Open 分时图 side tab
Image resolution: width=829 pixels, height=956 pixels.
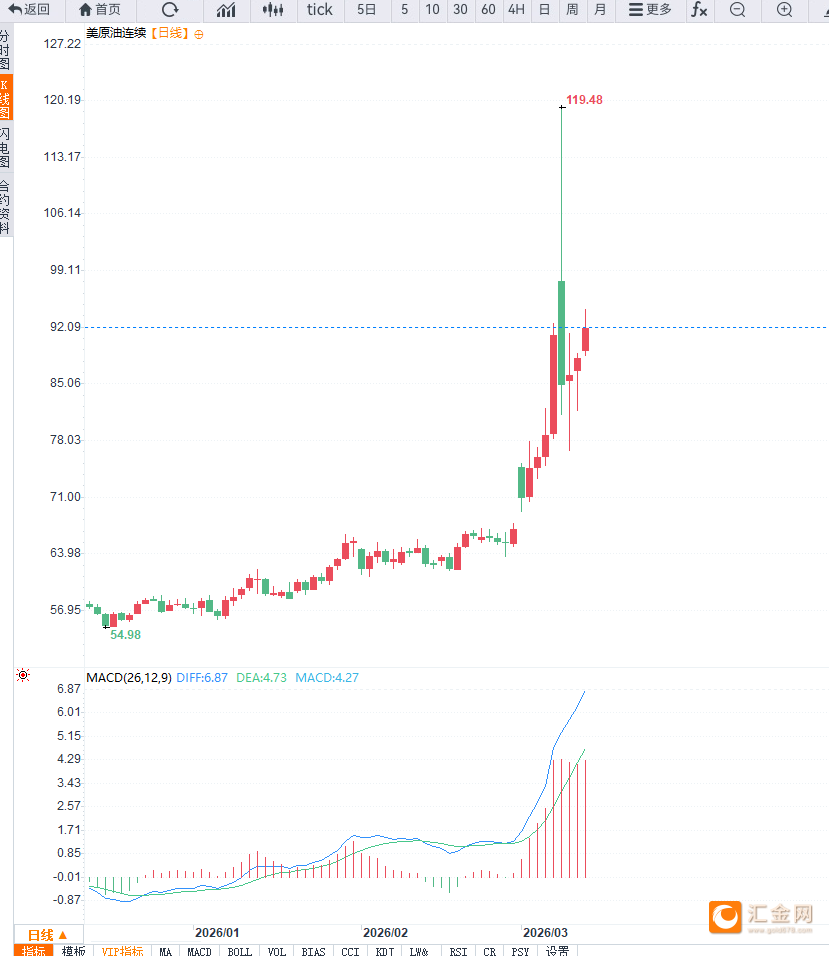[x=5, y=50]
